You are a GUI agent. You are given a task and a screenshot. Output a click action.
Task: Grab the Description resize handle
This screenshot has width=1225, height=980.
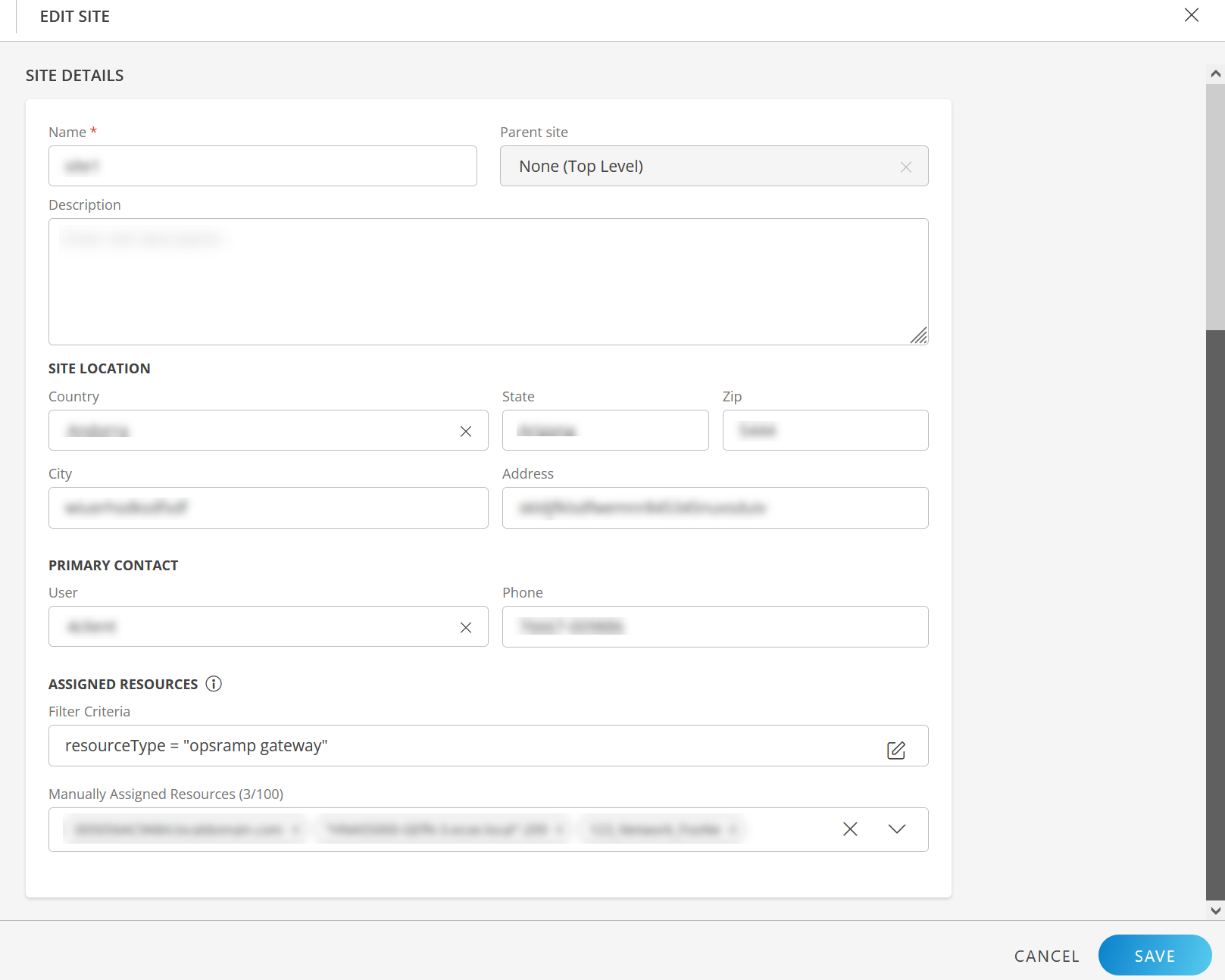(919, 336)
